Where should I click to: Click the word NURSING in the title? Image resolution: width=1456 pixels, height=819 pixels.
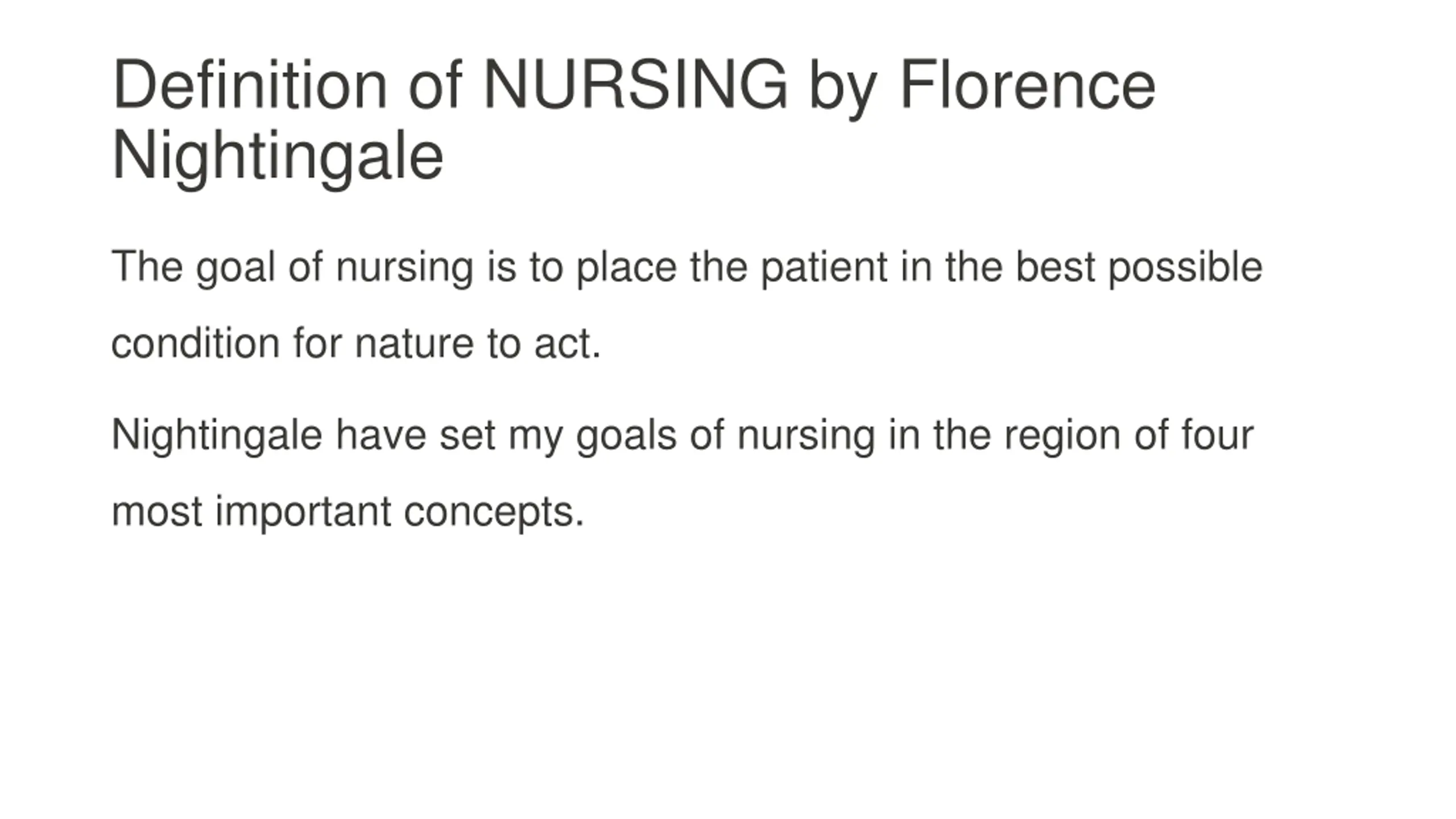[x=635, y=85]
